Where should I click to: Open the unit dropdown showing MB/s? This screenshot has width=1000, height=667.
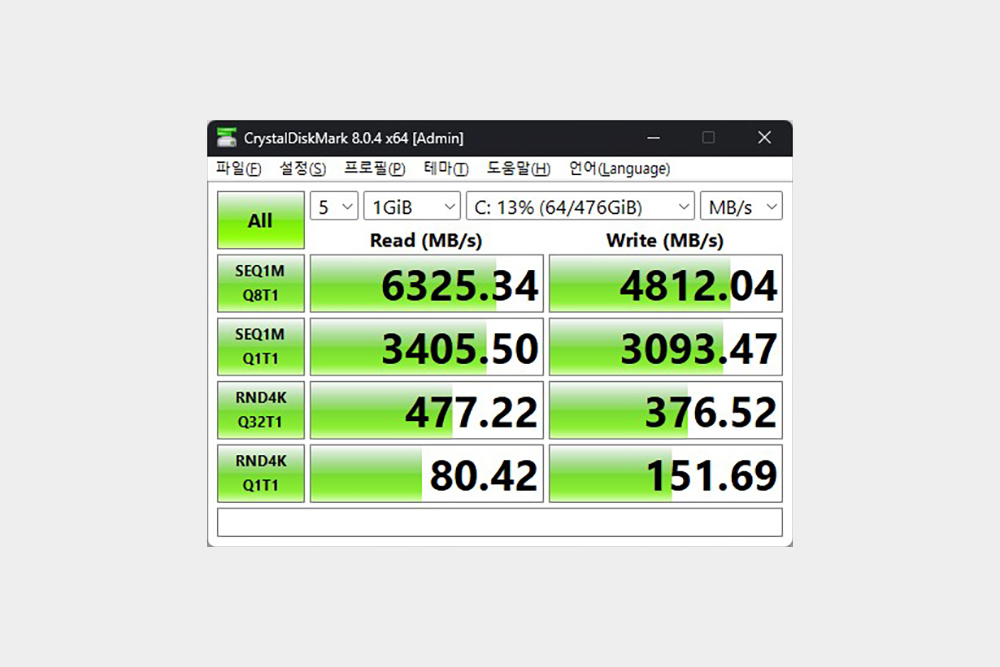741,207
